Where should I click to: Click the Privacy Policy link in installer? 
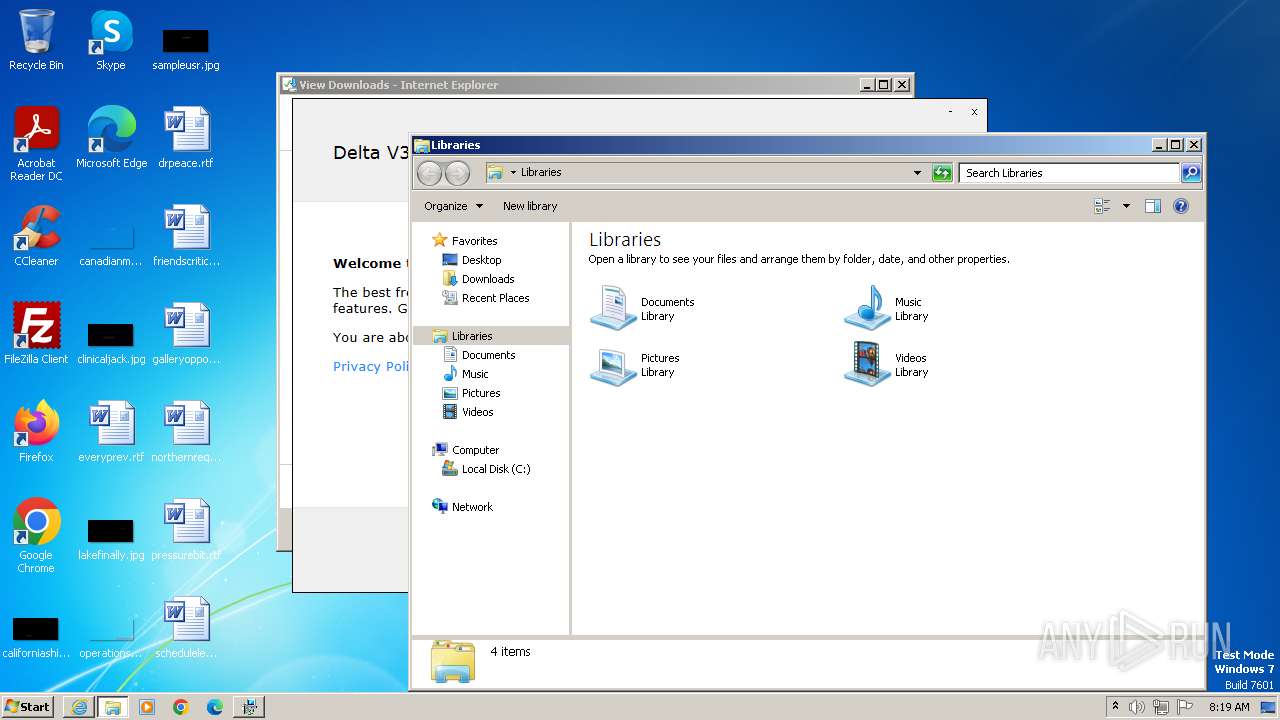pos(371,367)
